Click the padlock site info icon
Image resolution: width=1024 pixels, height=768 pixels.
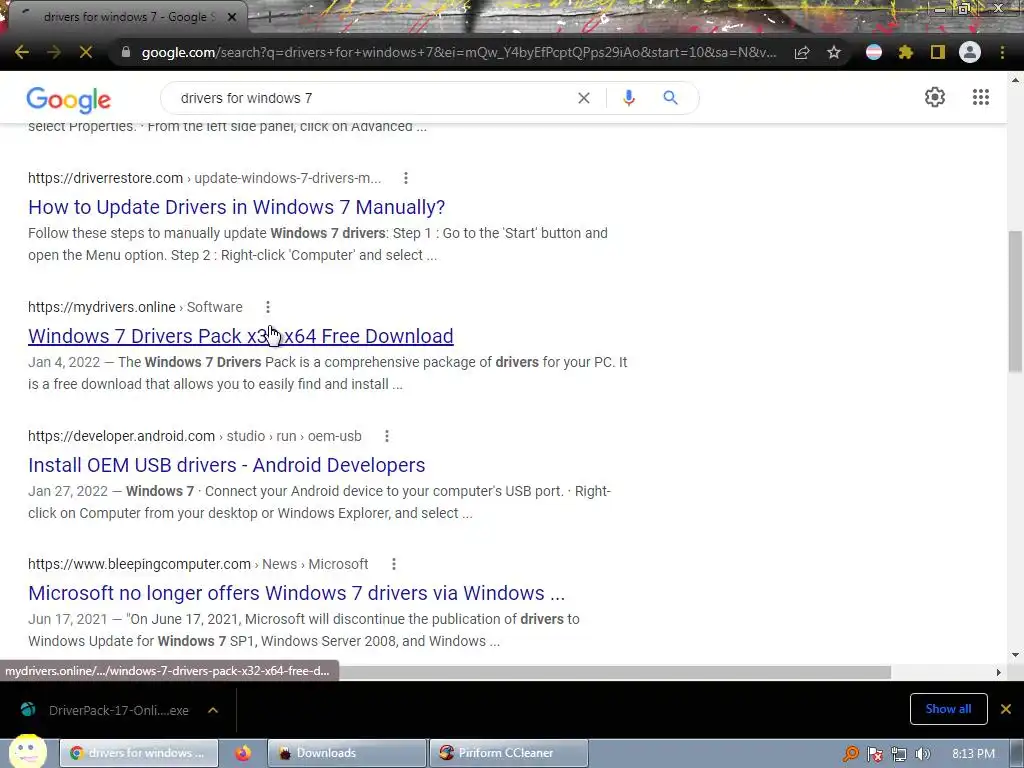point(126,52)
